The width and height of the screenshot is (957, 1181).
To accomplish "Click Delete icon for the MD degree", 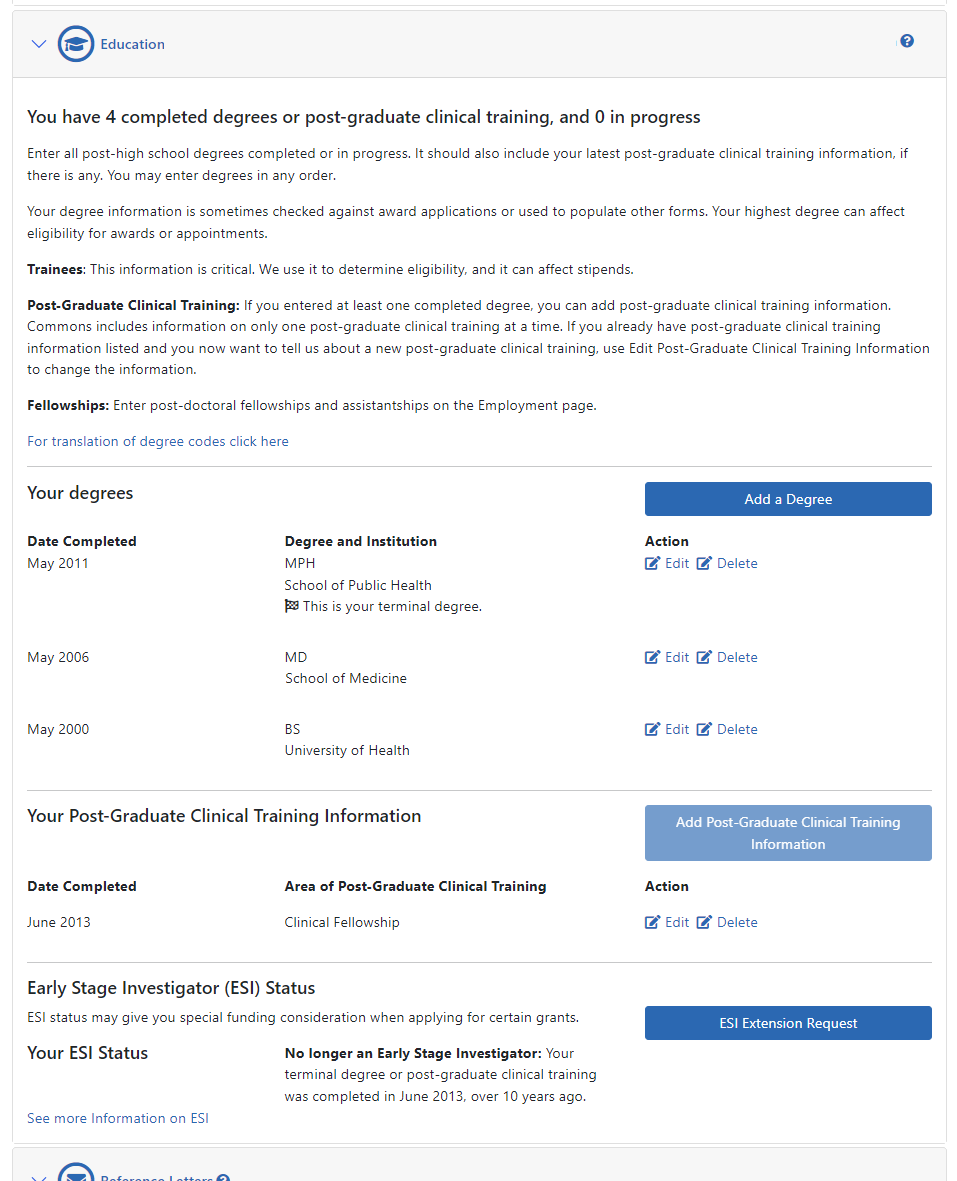I will coord(704,658).
